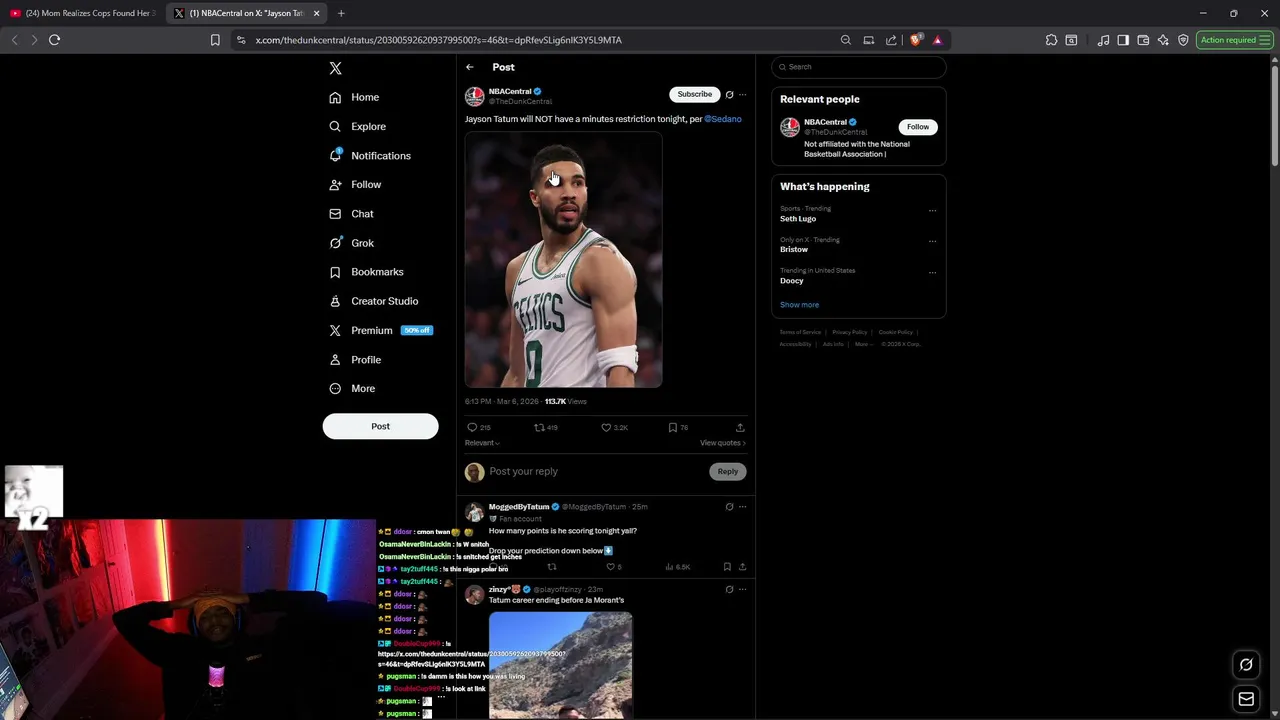View 6.5K views analytics on reply

point(678,567)
